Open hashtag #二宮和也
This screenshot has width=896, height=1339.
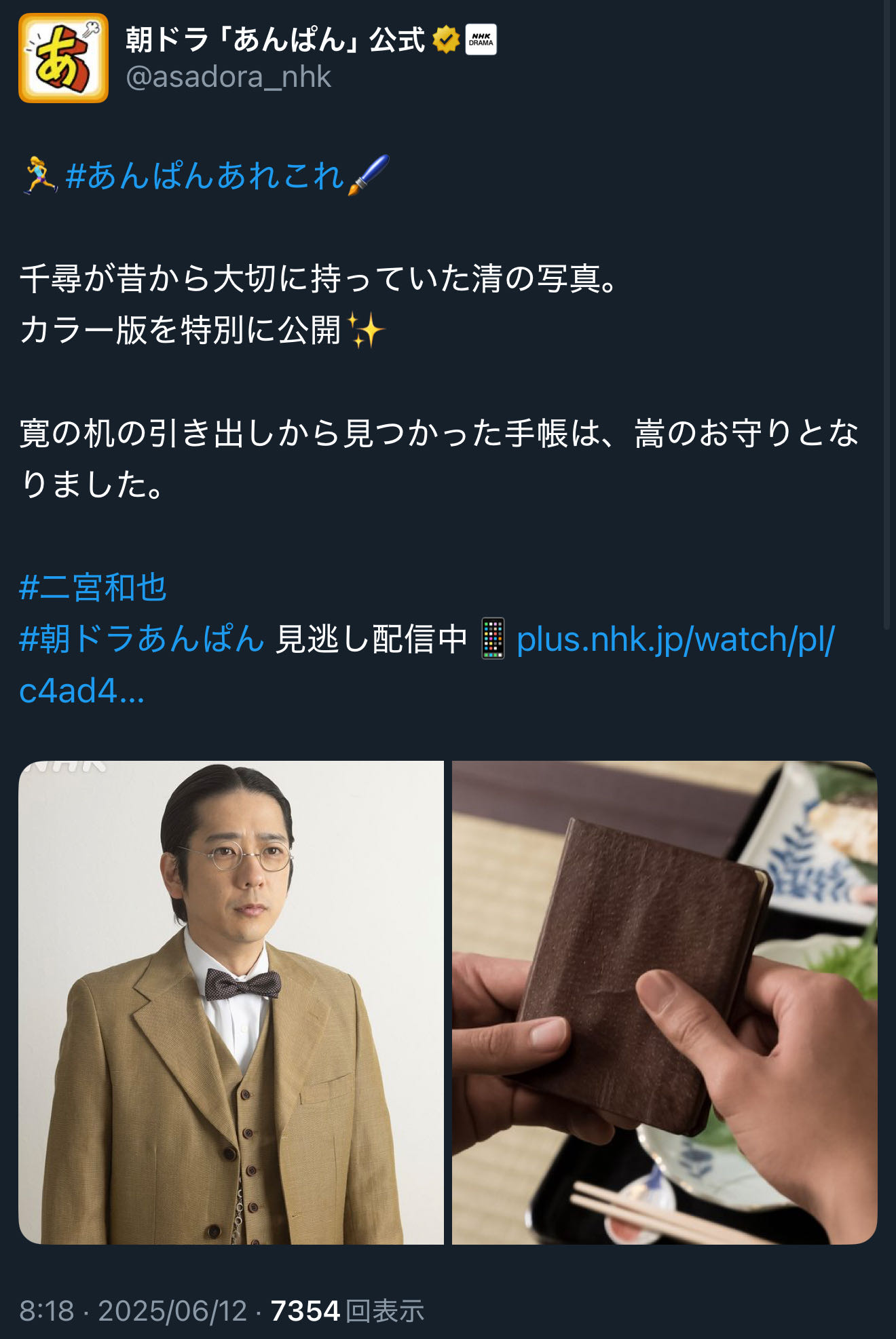[93, 587]
